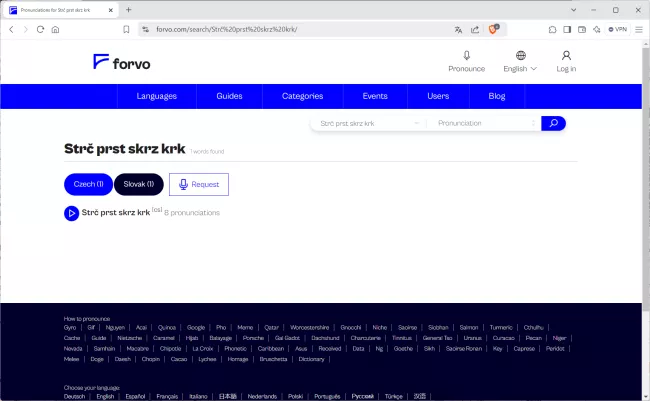650x401 pixels.
Task: Click the Nguyen footer link
Action: tap(115, 328)
